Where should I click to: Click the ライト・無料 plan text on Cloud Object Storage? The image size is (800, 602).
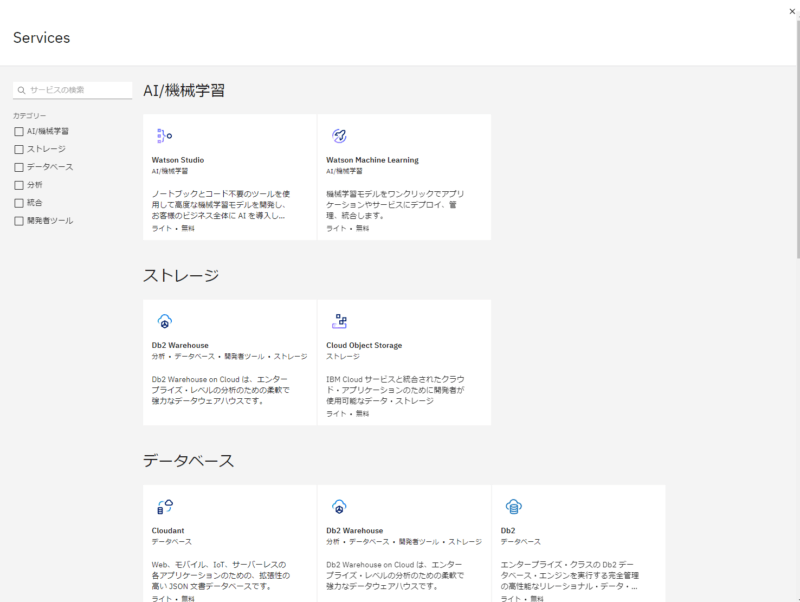[347, 414]
